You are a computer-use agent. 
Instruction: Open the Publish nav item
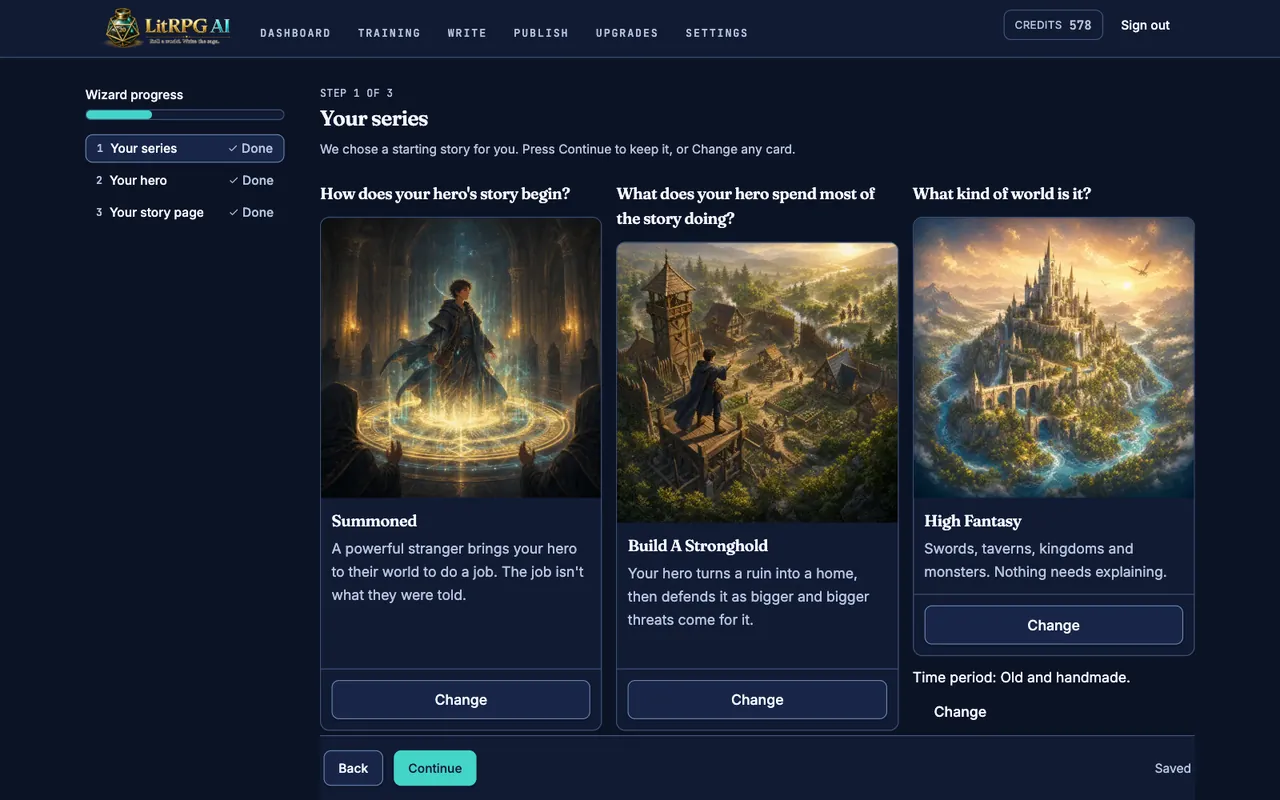[x=541, y=33]
